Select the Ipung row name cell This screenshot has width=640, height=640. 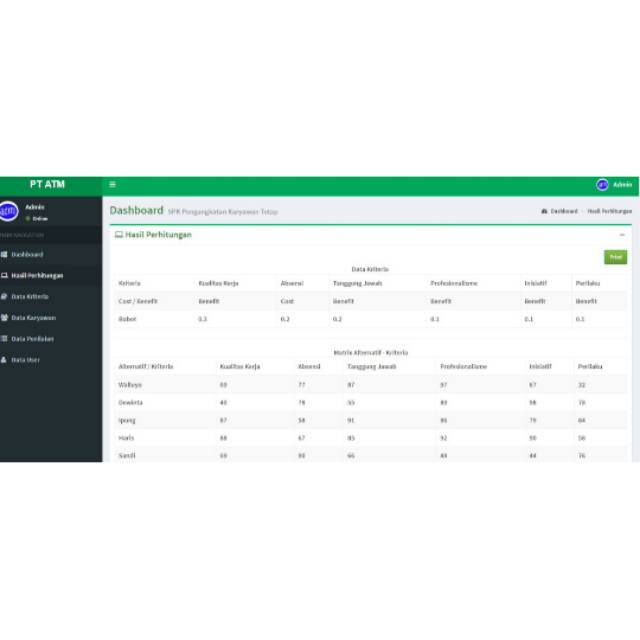(127, 420)
